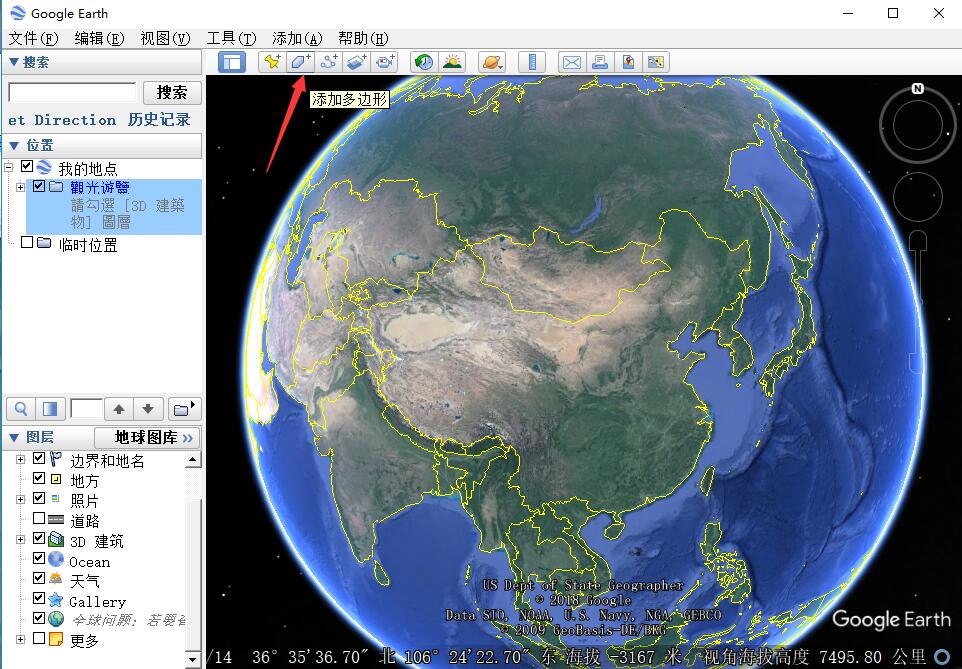Select the Ruler measurement tool
The height and width of the screenshot is (669, 962).
point(532,61)
